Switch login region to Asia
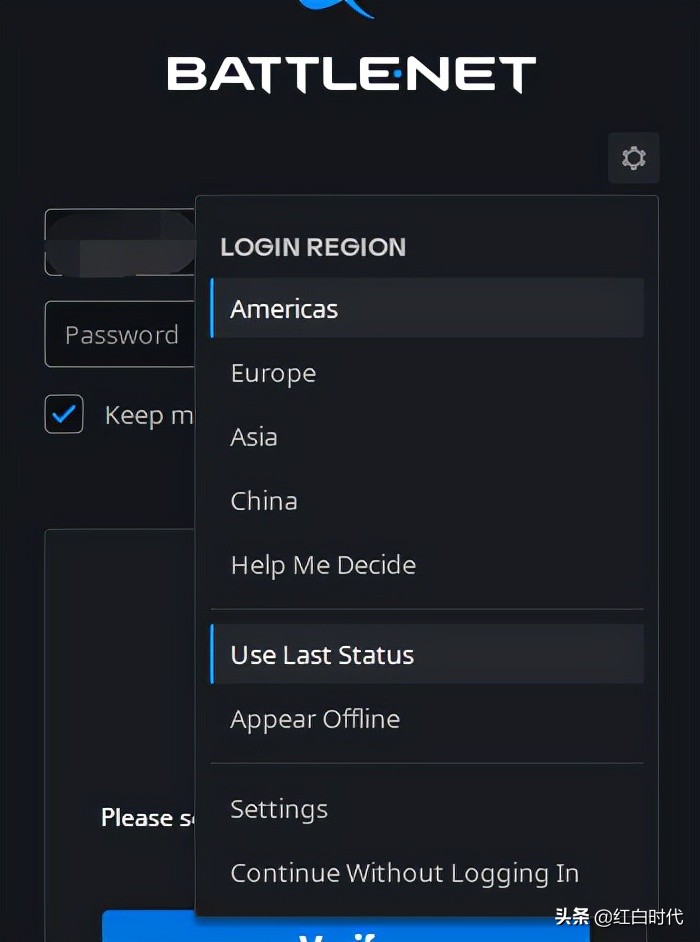The width and height of the screenshot is (700, 942). click(x=254, y=437)
